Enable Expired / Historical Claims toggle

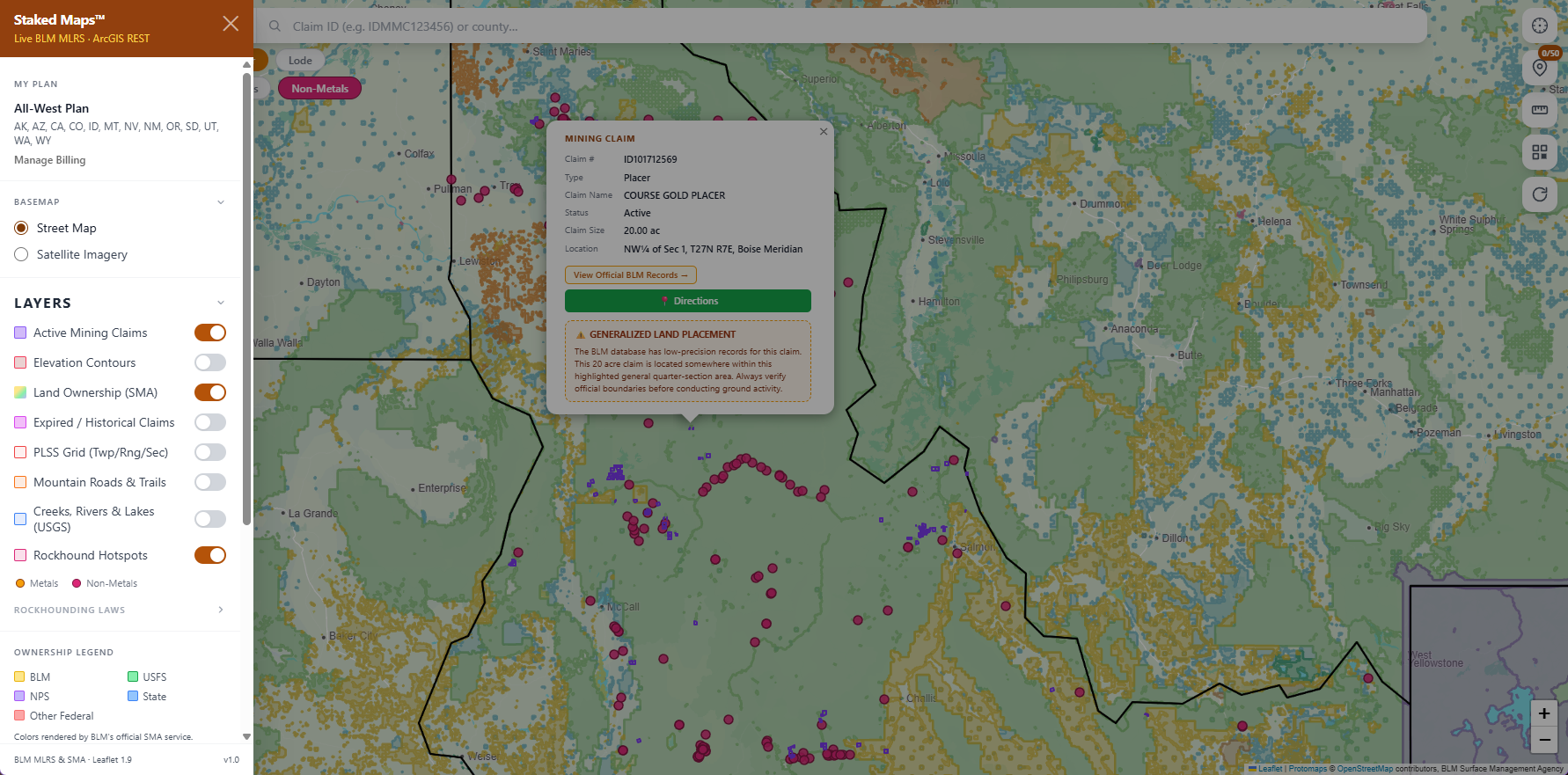coord(210,422)
